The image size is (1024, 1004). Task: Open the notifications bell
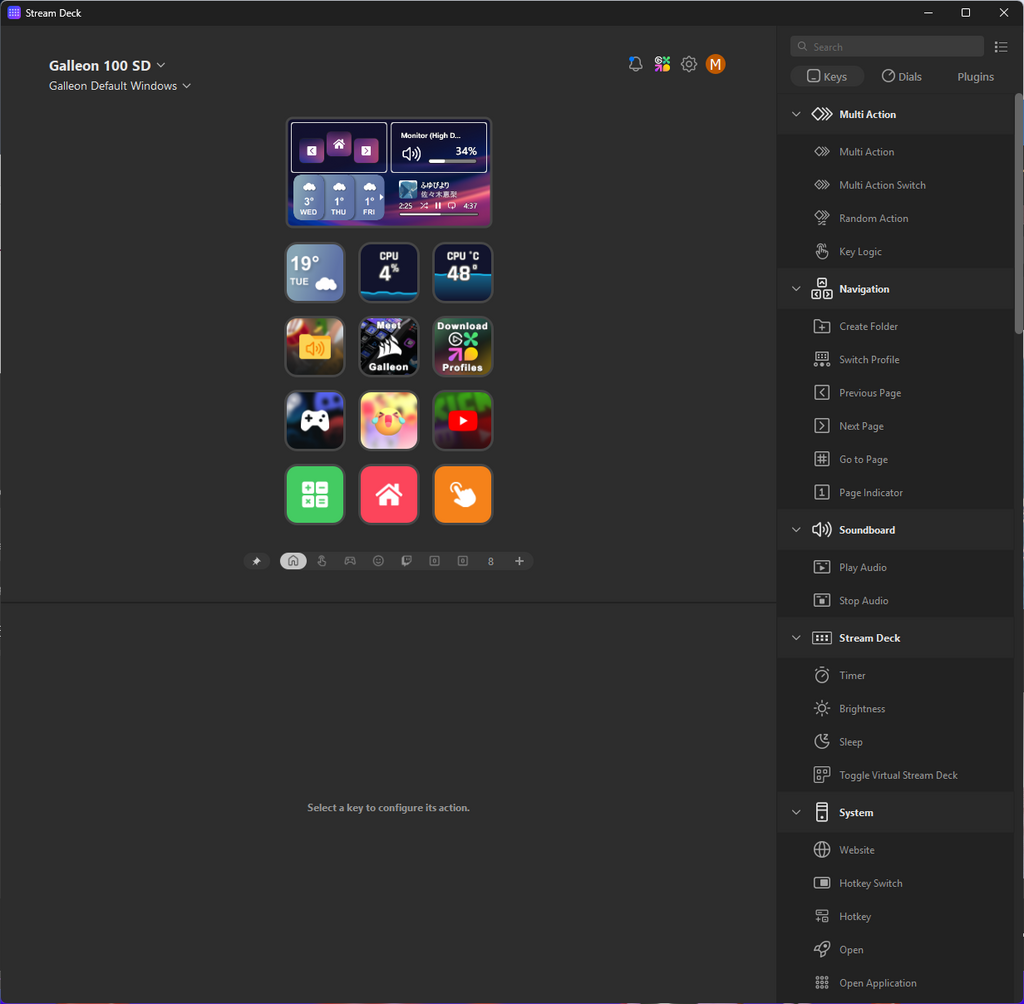click(635, 63)
